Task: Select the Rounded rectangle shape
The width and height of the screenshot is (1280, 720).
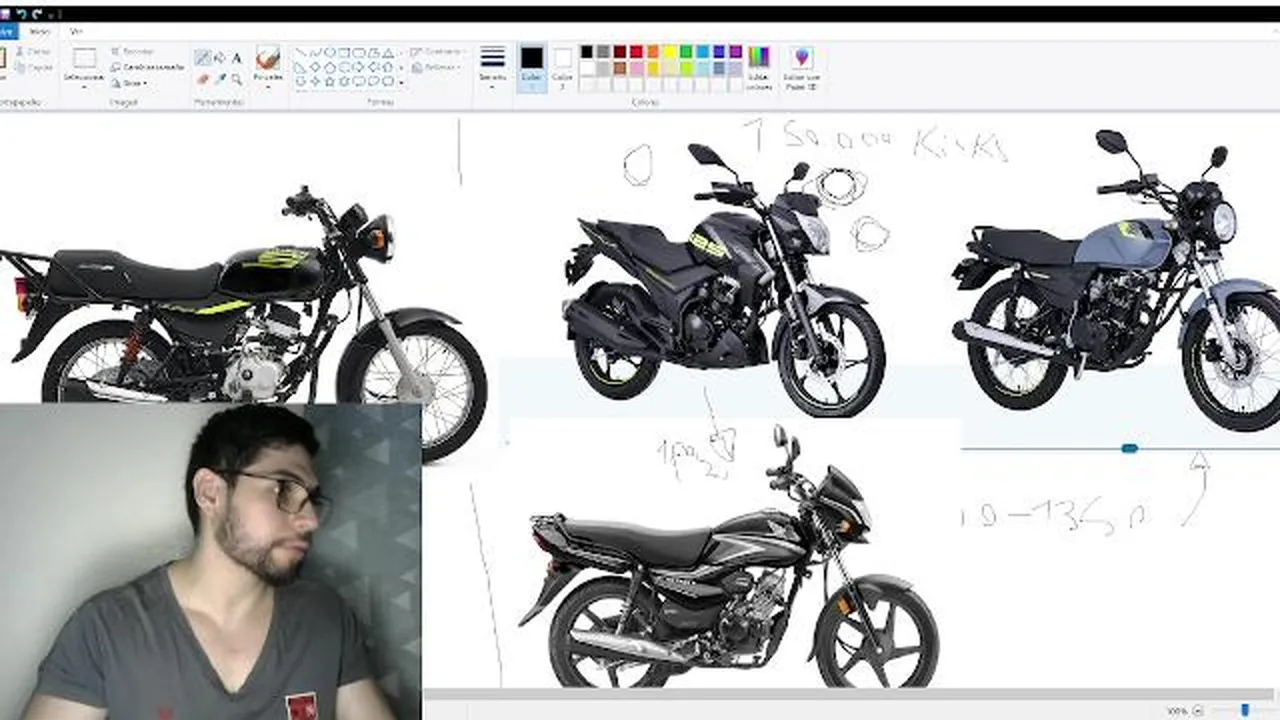Action: point(358,52)
